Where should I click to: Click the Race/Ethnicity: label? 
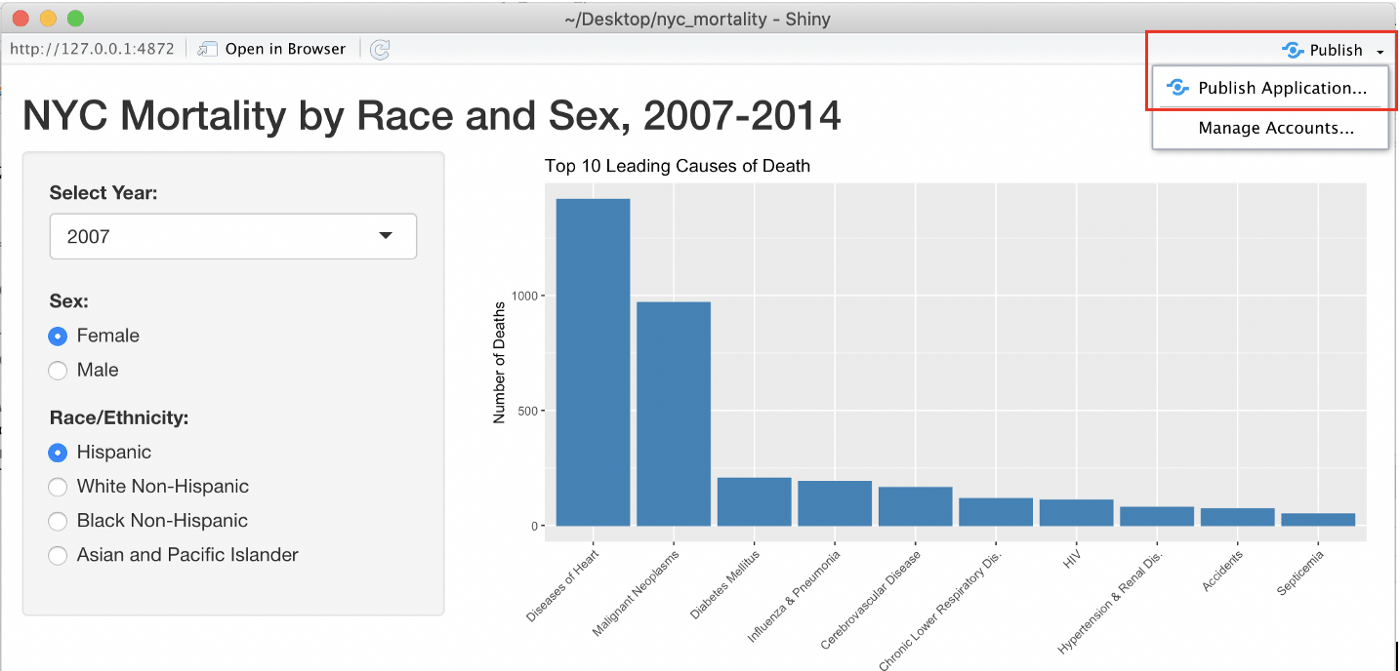click(x=119, y=418)
